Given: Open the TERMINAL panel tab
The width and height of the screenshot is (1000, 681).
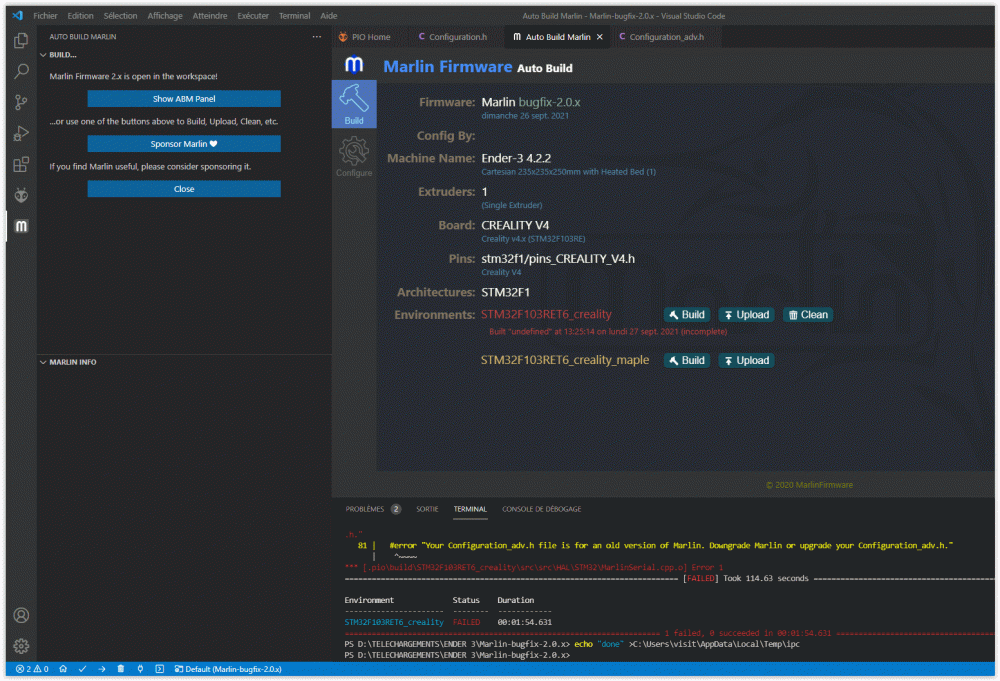Looking at the screenshot, I should [470, 509].
